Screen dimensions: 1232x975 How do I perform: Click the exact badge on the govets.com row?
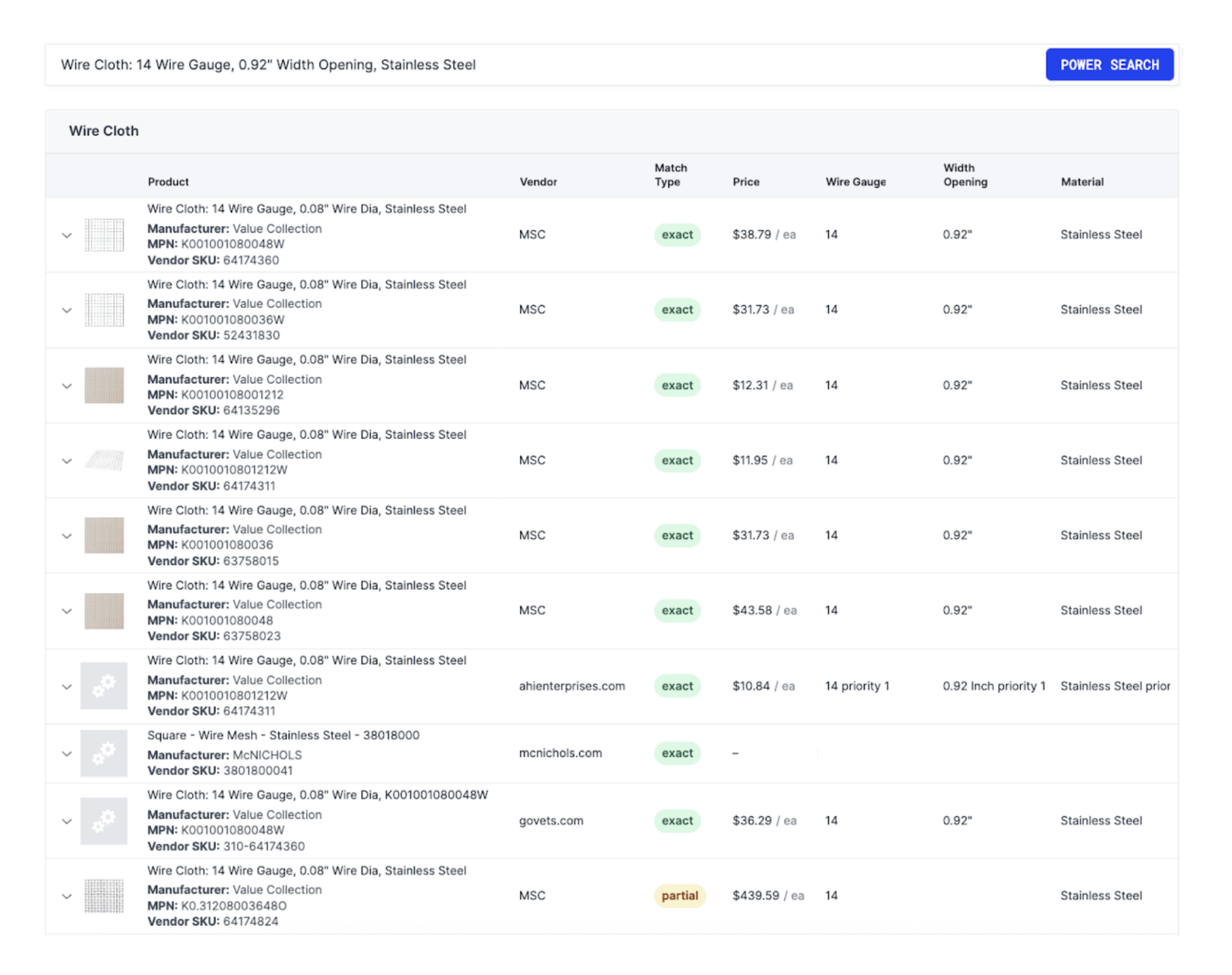[x=677, y=820]
